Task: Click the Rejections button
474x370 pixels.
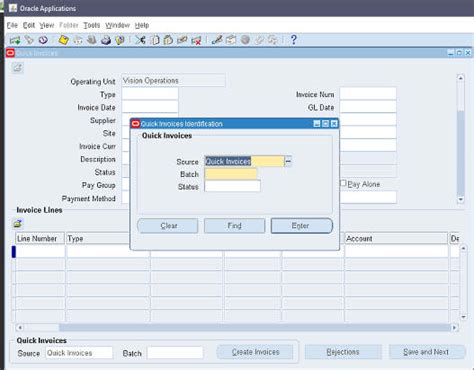Action: click(343, 352)
